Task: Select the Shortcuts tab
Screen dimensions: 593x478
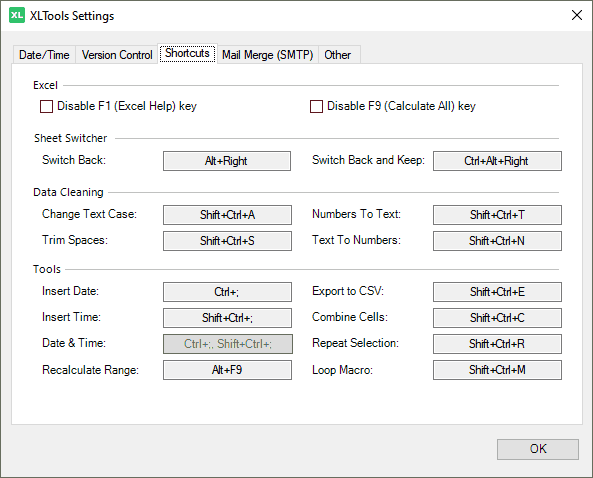Action: click(x=187, y=53)
